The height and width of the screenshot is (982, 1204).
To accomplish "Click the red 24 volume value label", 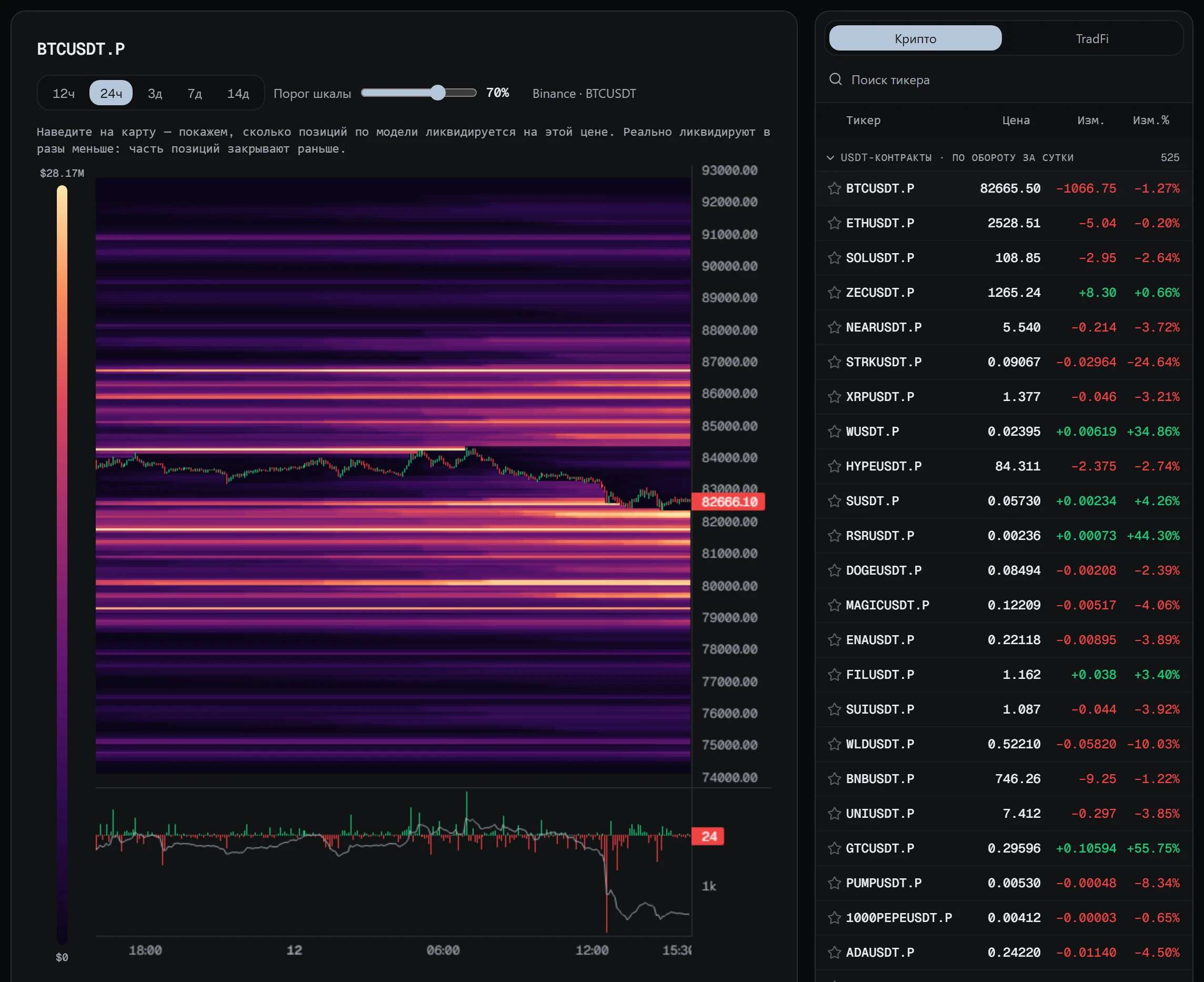I will 708,836.
